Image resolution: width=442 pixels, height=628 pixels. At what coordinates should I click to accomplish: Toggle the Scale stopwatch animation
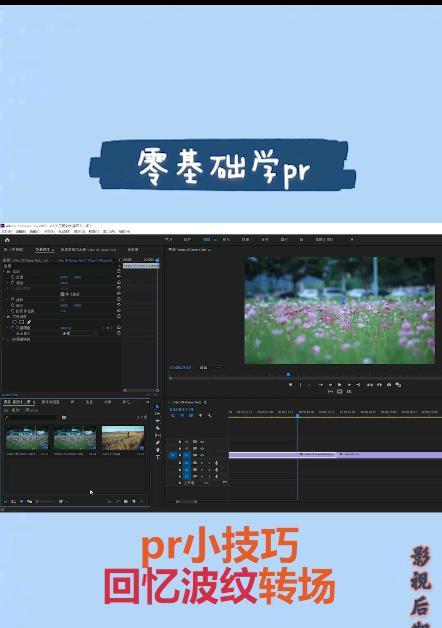(x=12, y=282)
